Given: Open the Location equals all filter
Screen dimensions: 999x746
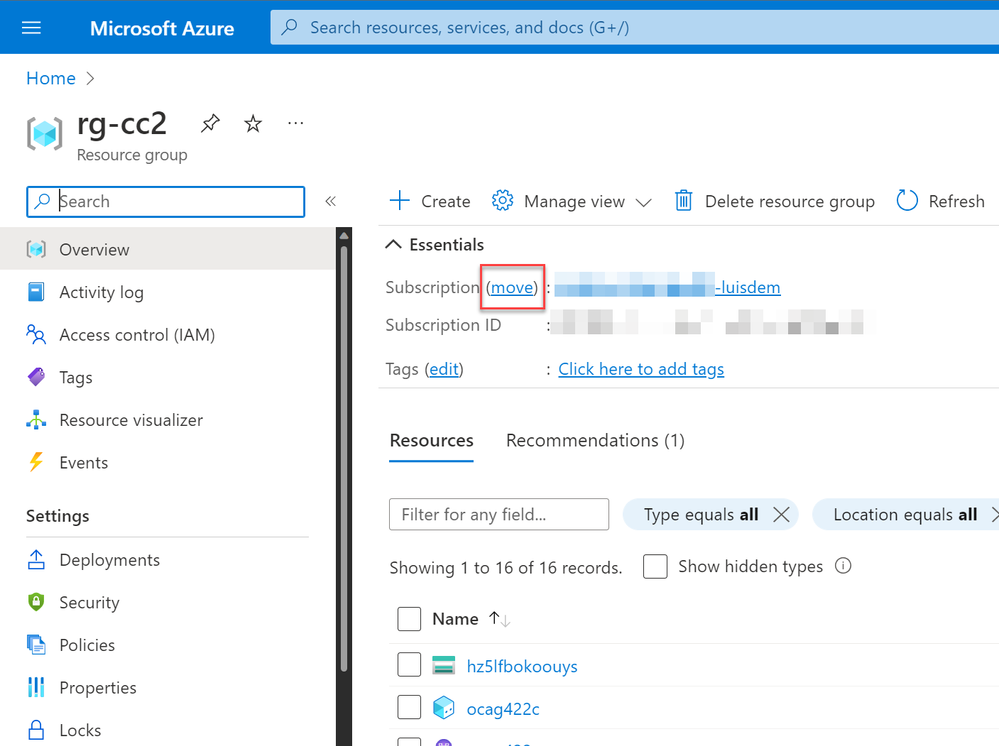Looking at the screenshot, I should click(x=905, y=514).
